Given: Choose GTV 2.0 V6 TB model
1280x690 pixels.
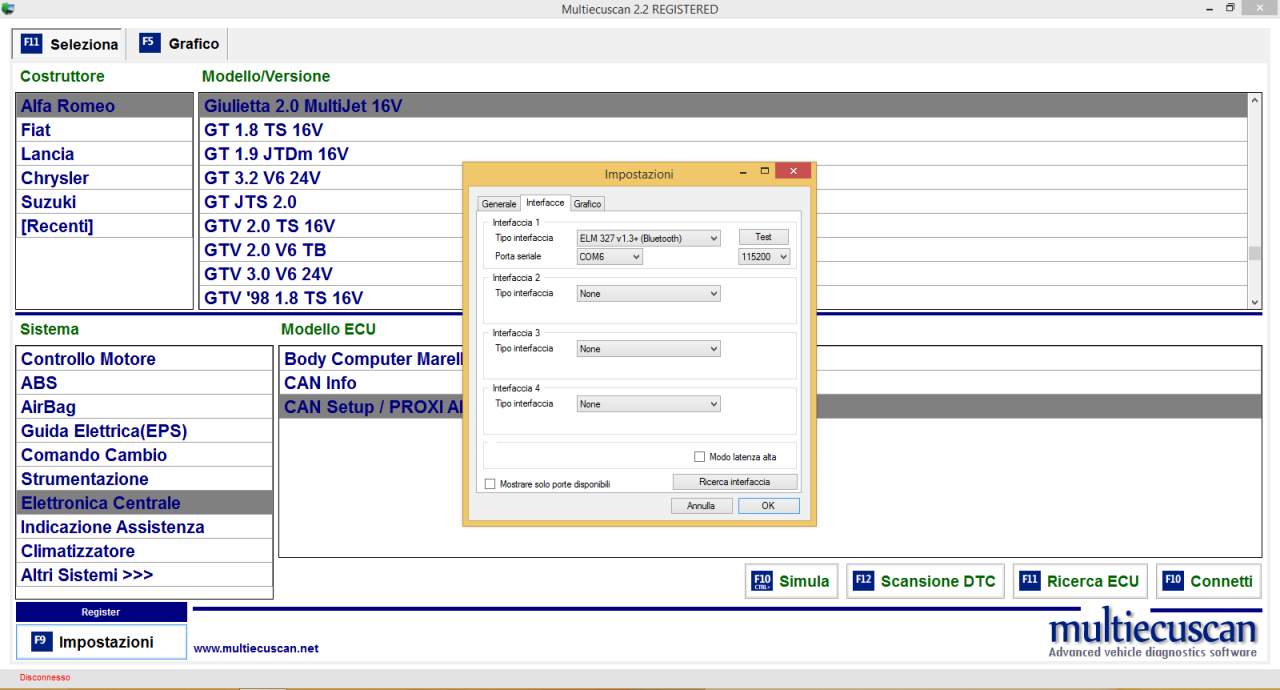Looking at the screenshot, I should pos(331,250).
